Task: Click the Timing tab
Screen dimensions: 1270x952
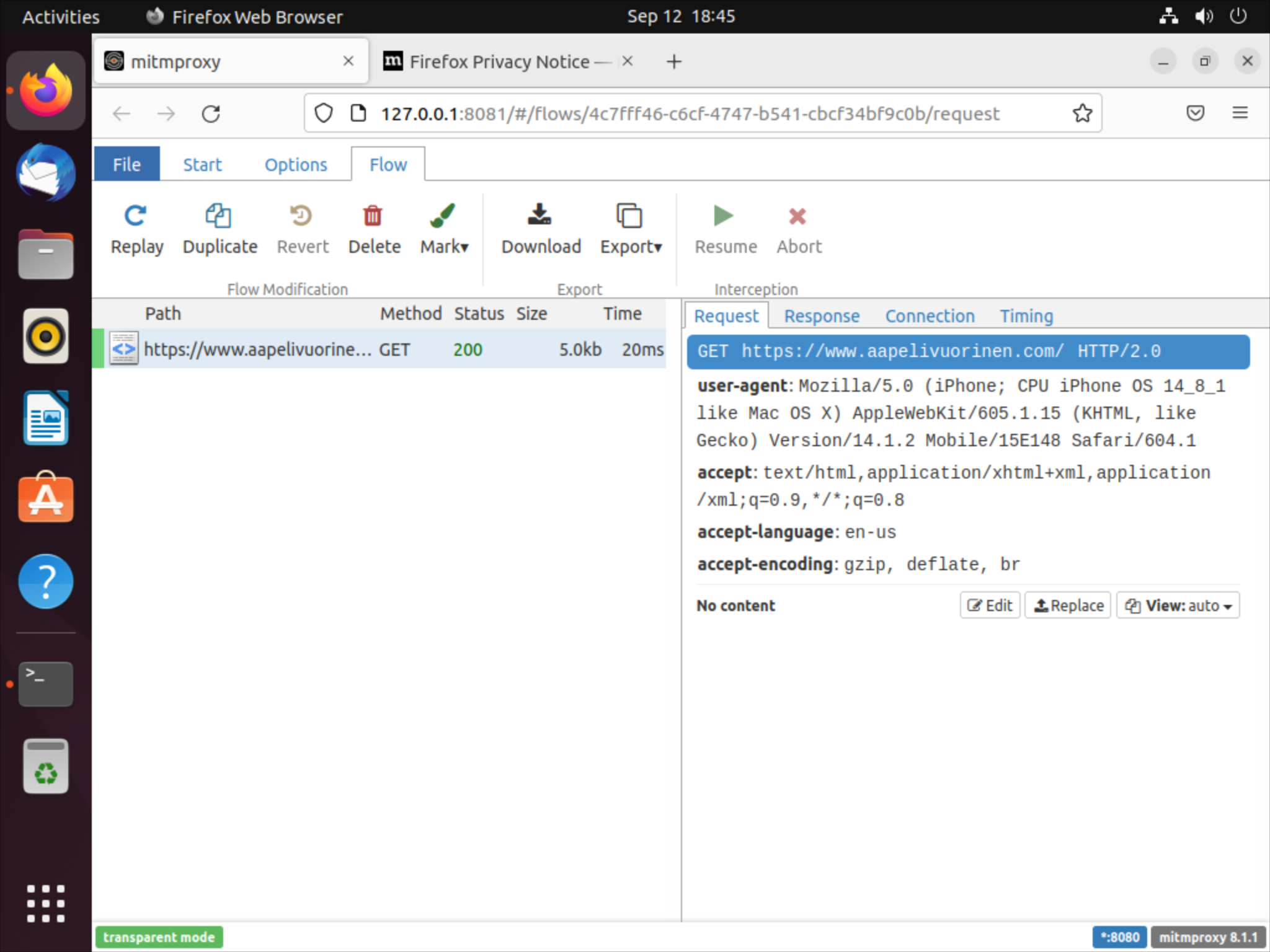Action: [1026, 316]
